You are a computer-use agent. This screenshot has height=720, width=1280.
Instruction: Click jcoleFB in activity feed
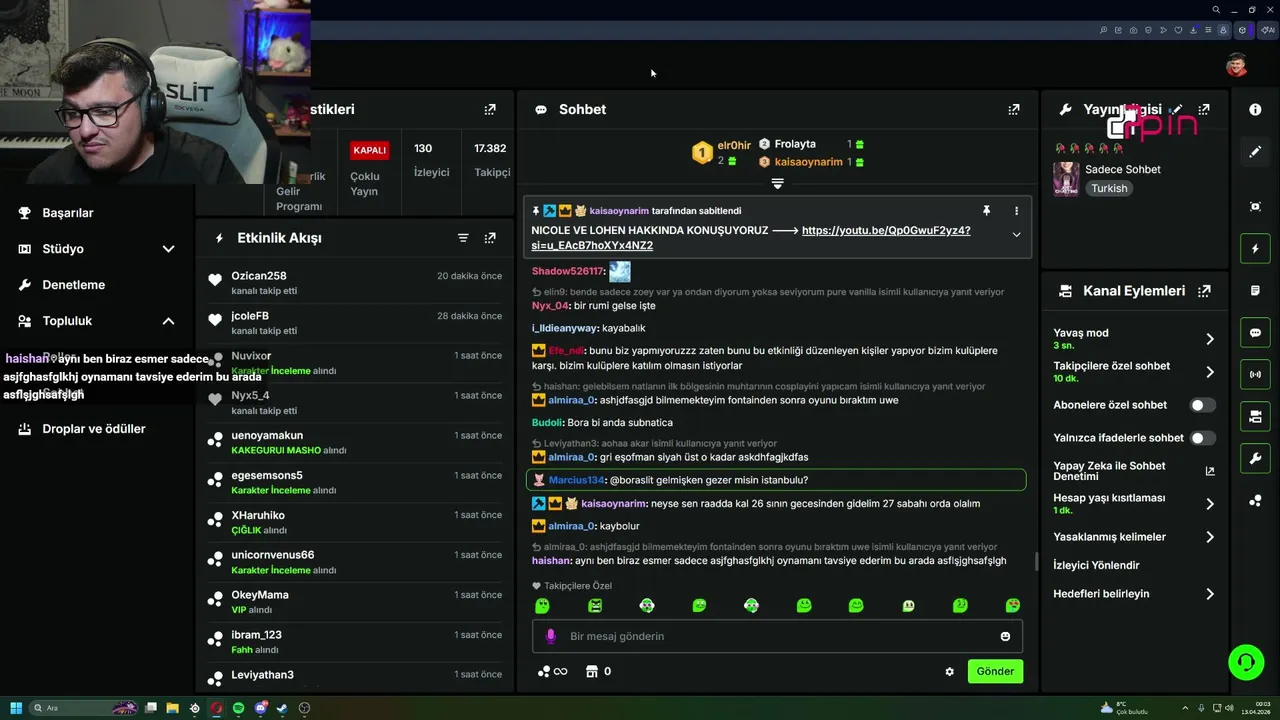tap(250, 316)
